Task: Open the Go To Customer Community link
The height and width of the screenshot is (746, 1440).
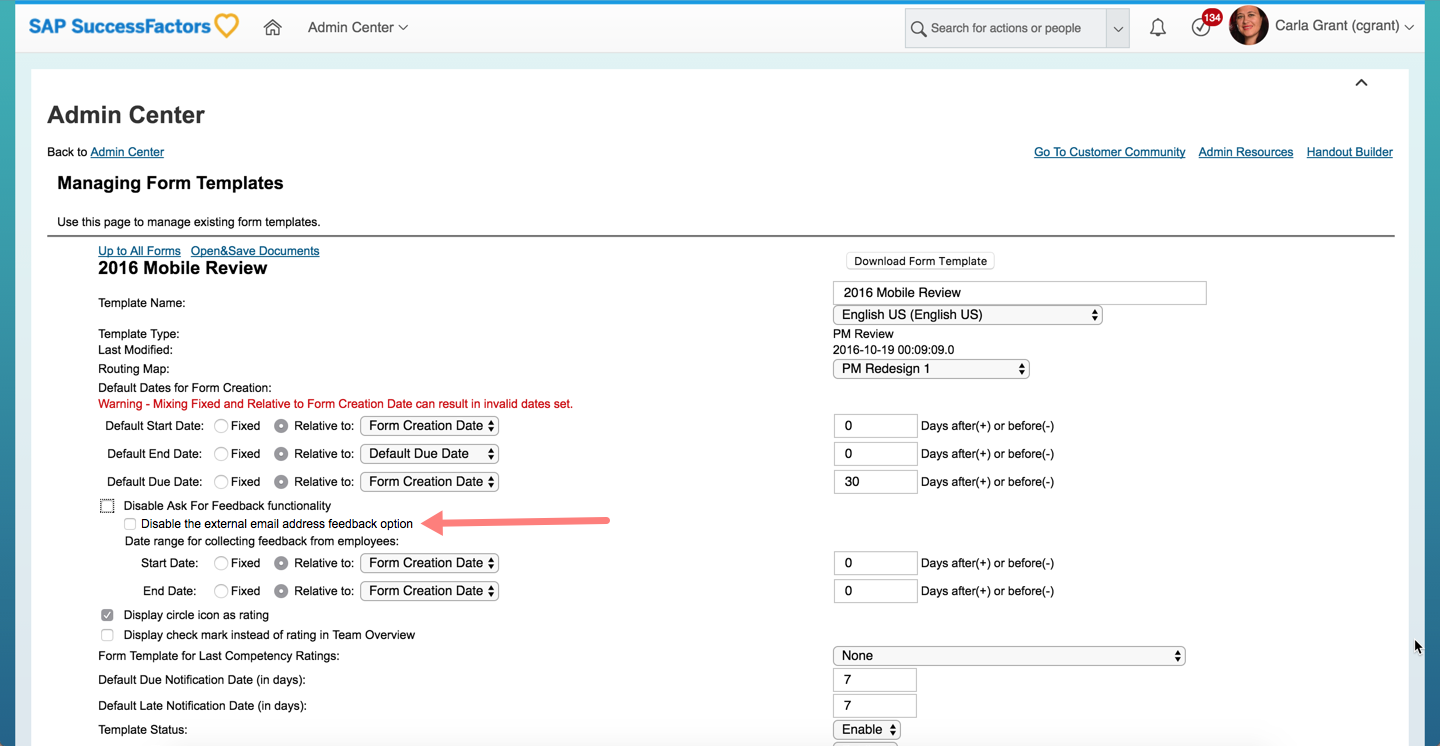Action: click(x=1109, y=152)
